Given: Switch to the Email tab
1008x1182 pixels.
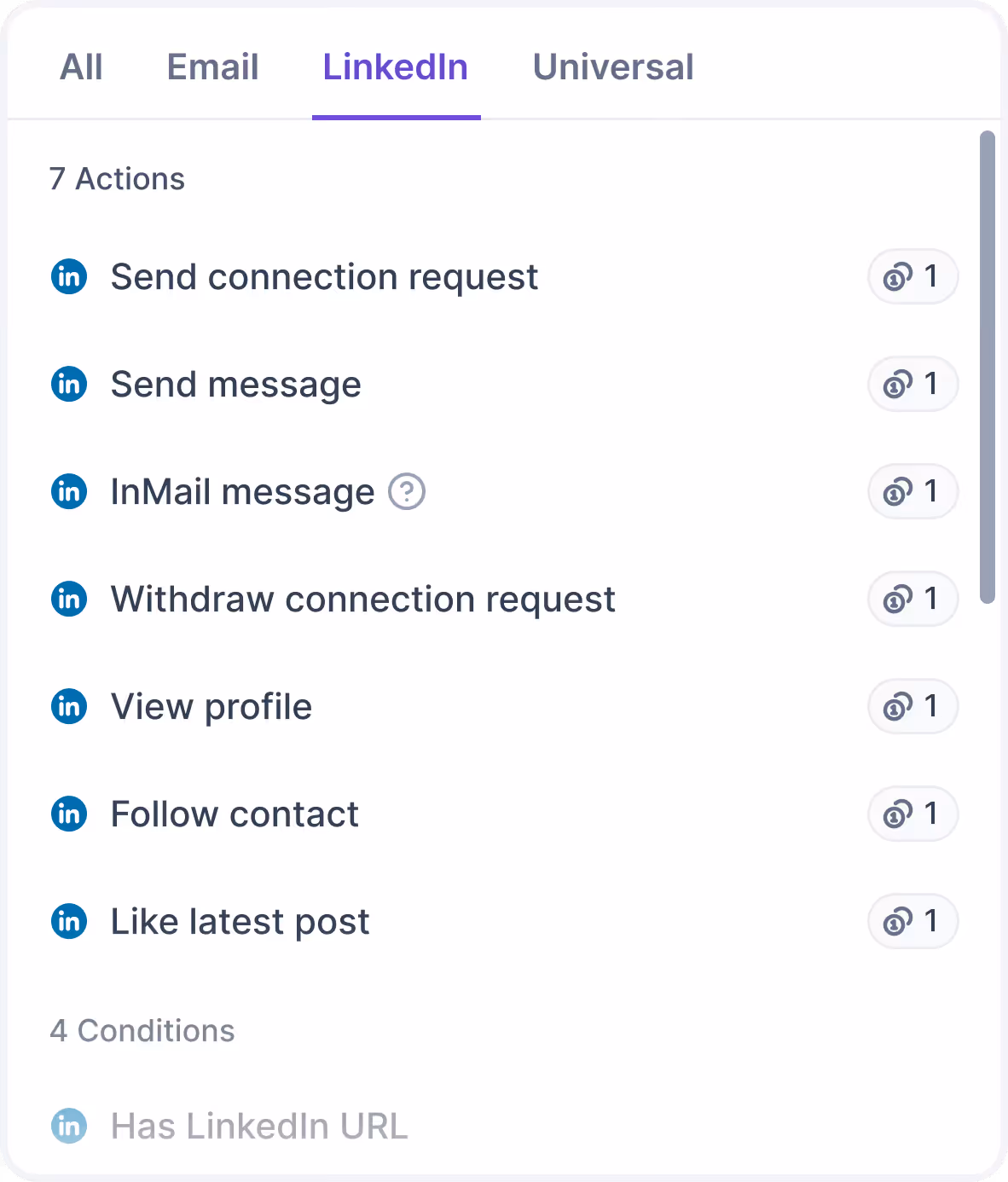Looking at the screenshot, I should pos(212,67).
